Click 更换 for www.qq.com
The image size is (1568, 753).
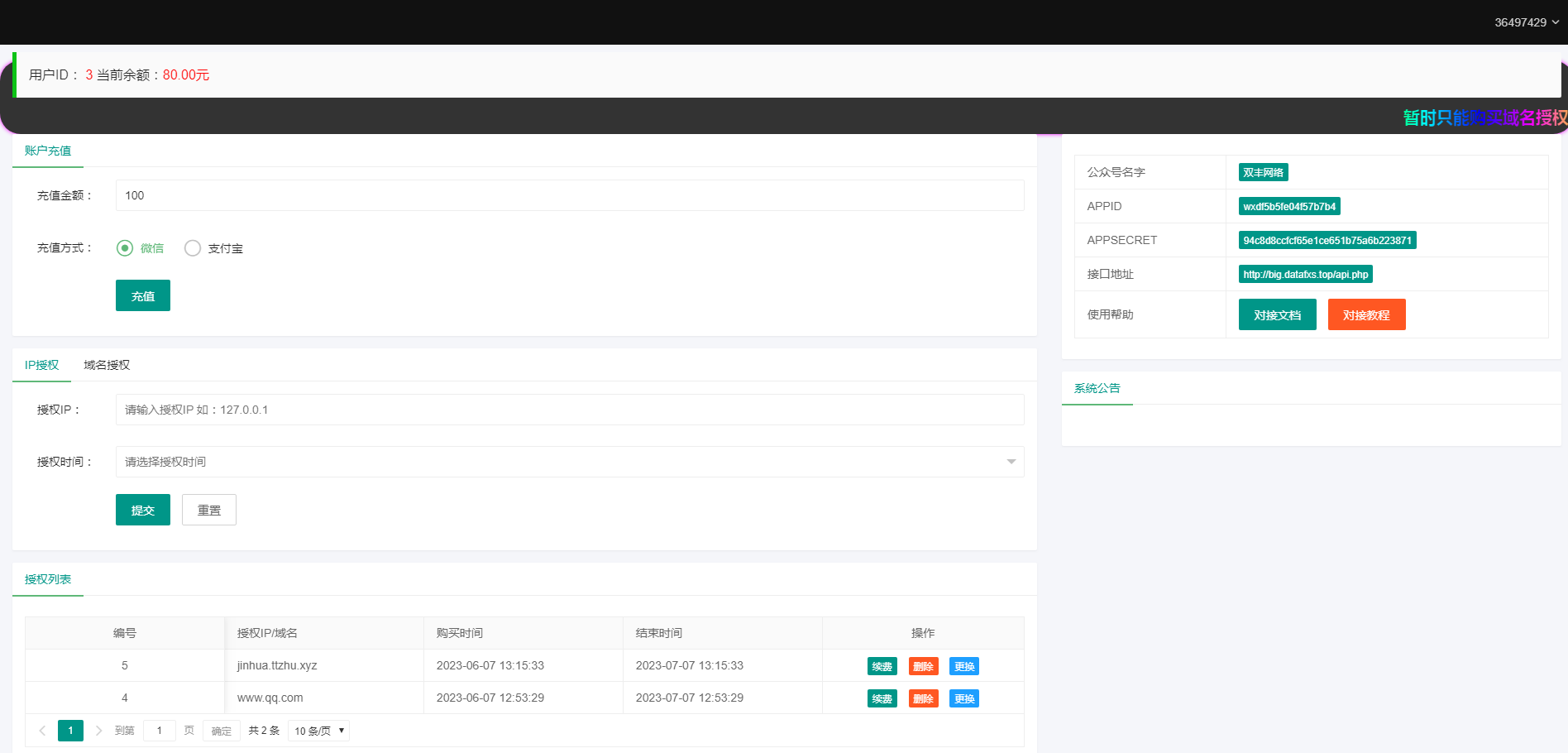click(963, 698)
